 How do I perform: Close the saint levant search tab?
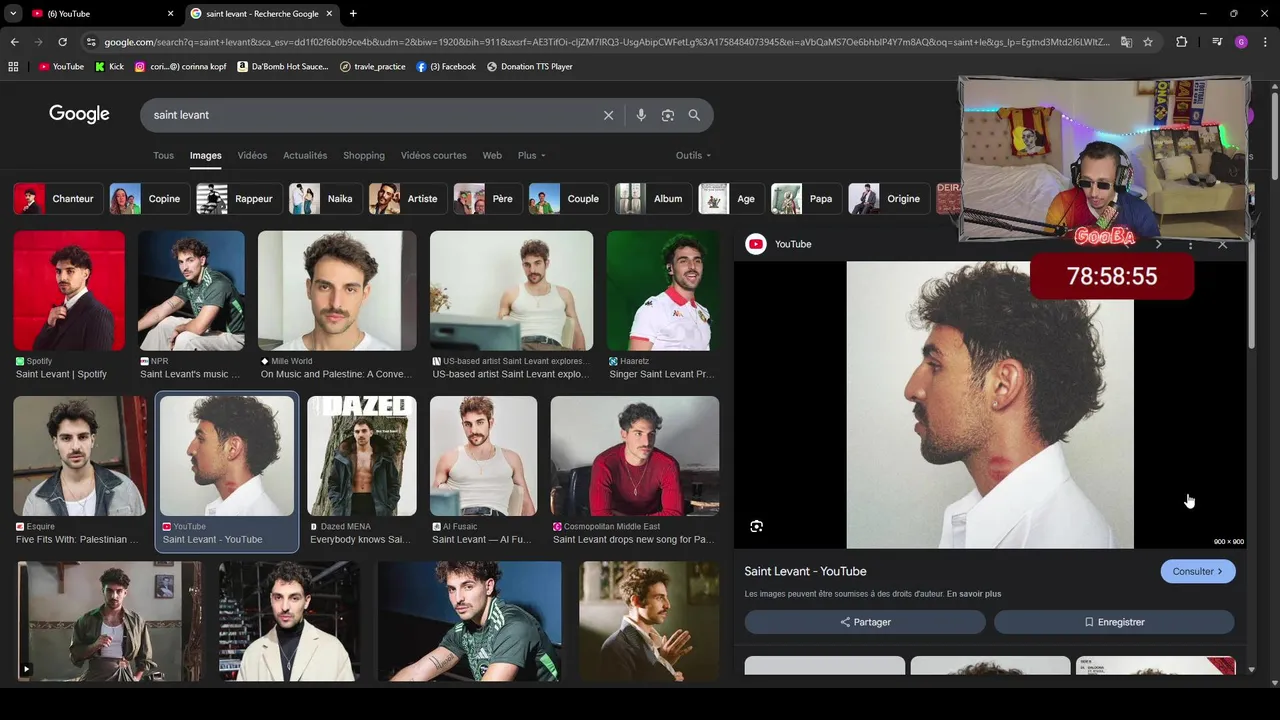(x=329, y=13)
